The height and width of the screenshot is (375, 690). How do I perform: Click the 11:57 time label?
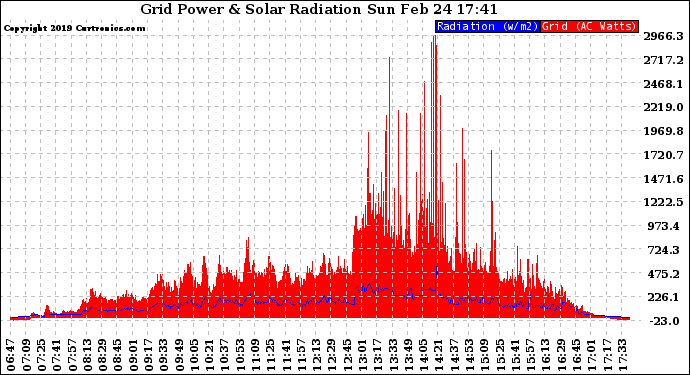(301, 355)
